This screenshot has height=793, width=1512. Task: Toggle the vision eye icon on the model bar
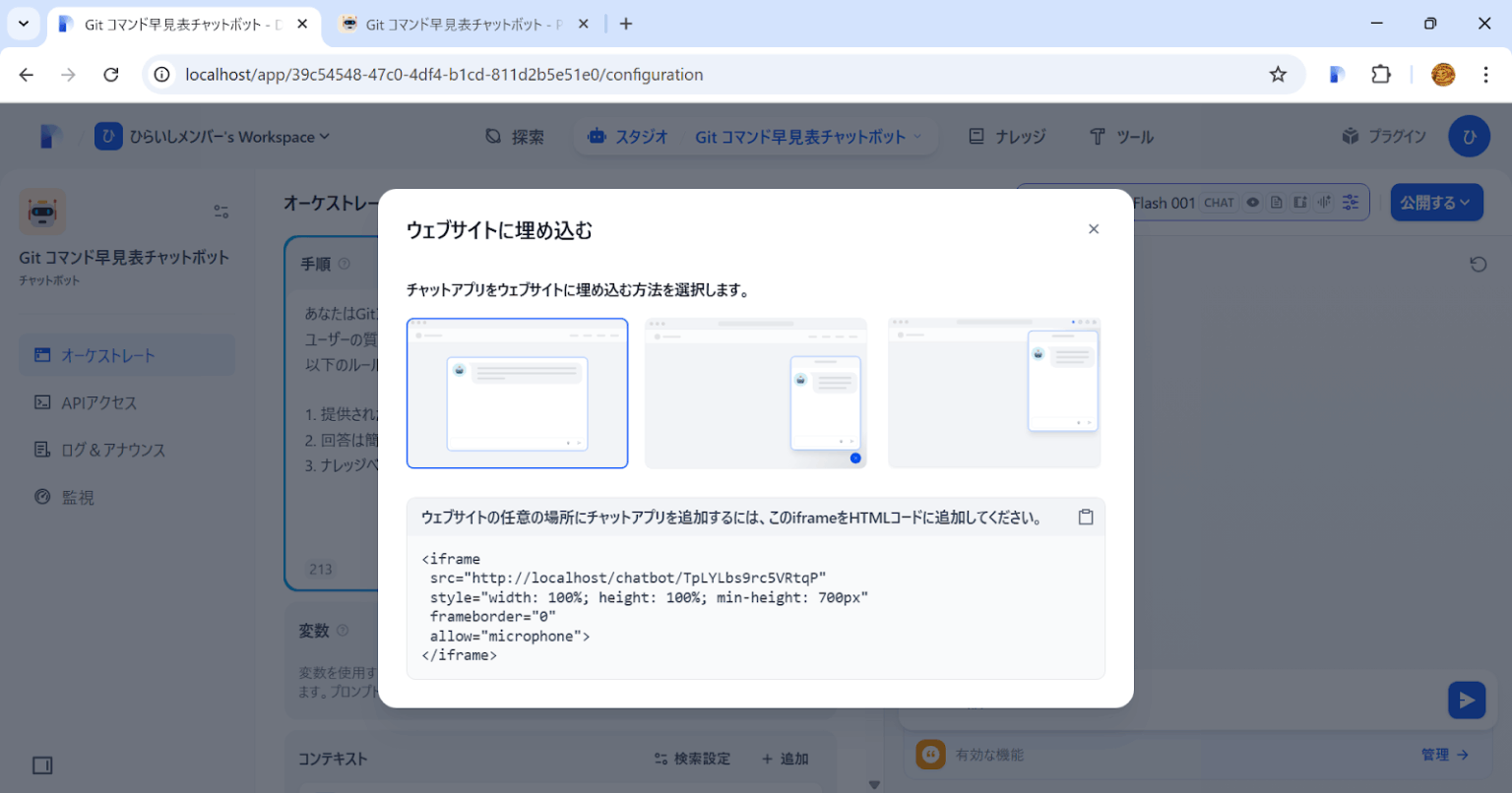1252,202
